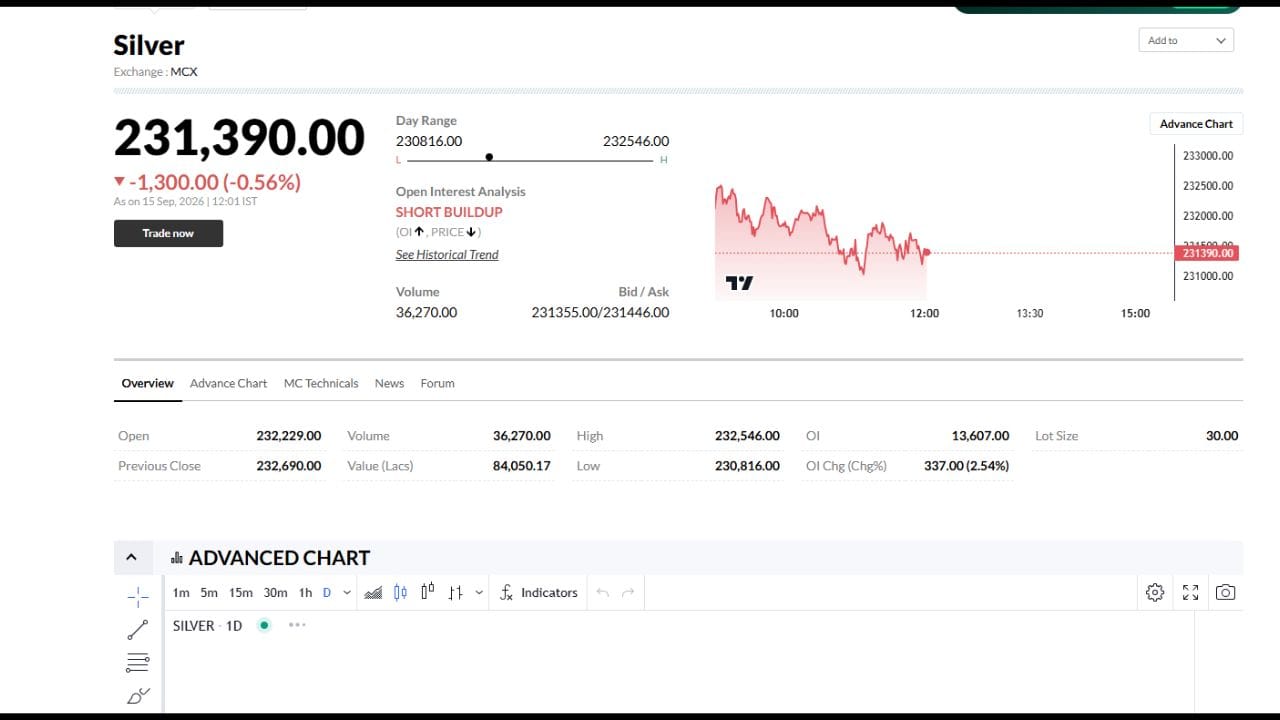Click the Exchange : MCX label
The height and width of the screenshot is (720, 1280).
coord(156,72)
